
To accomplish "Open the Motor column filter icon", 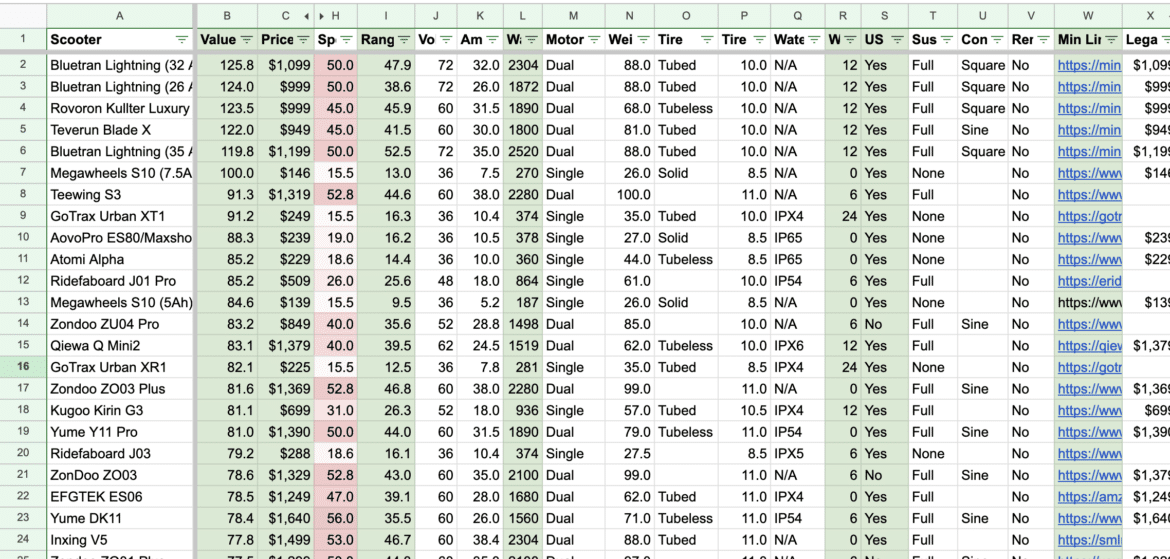I will click(594, 40).
